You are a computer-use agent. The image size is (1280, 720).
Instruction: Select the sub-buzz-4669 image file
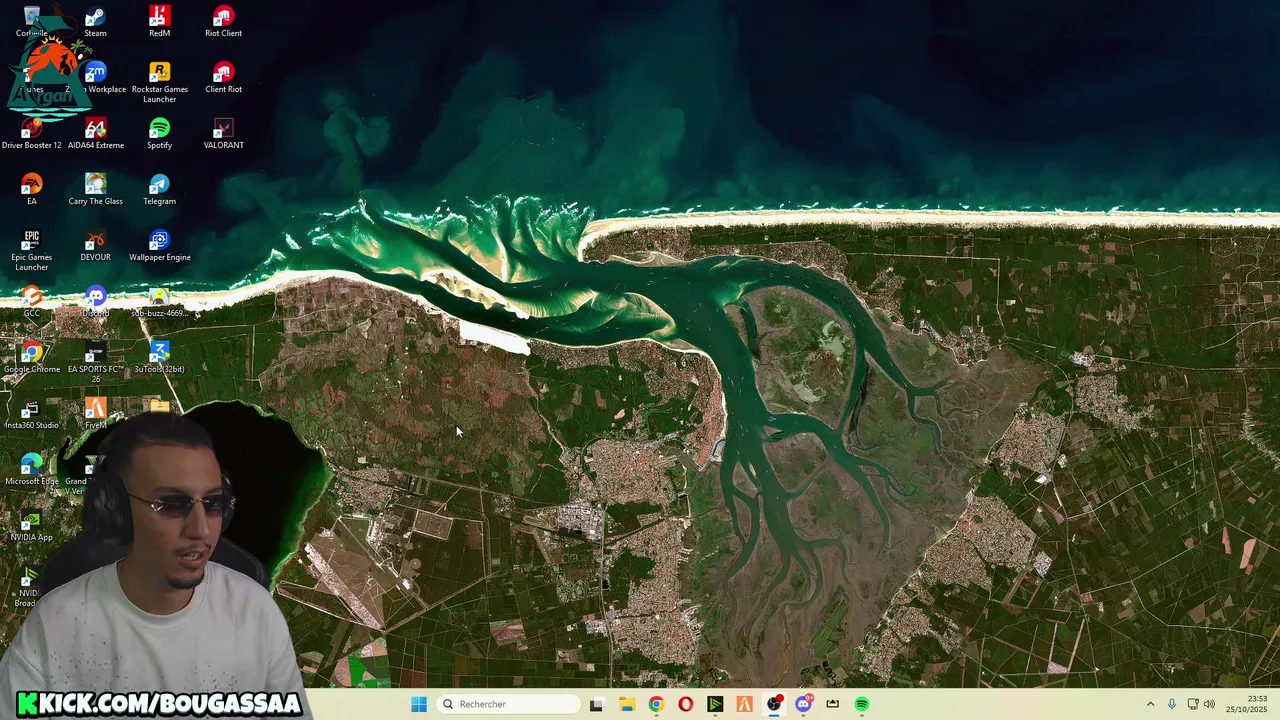pyautogui.click(x=159, y=302)
